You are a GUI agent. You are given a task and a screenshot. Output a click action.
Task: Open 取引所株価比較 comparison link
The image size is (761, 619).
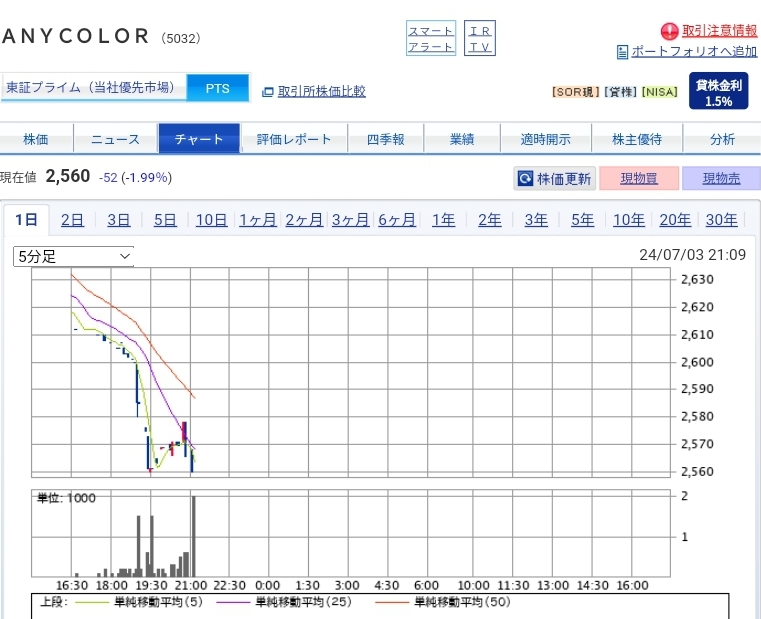tap(321, 91)
